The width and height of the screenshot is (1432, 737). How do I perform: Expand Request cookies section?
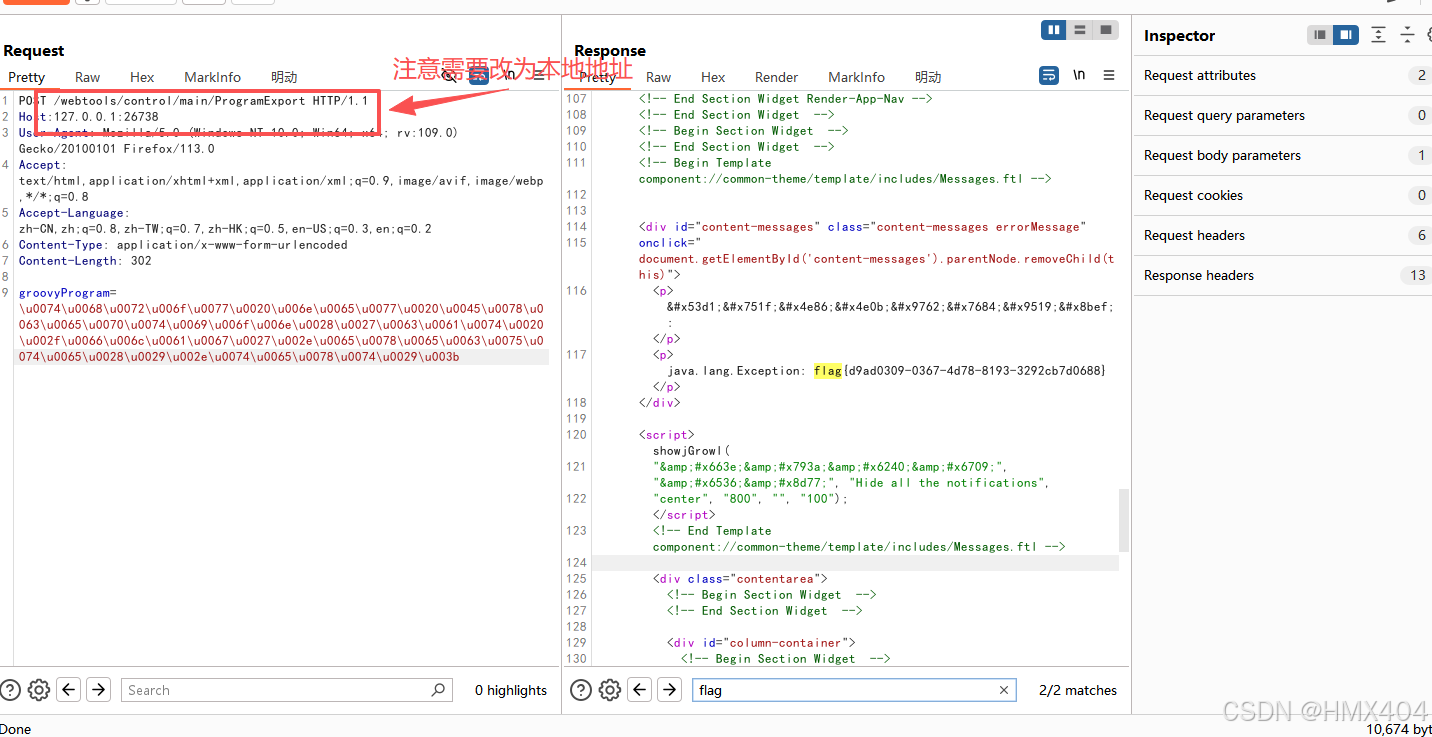pos(1282,195)
